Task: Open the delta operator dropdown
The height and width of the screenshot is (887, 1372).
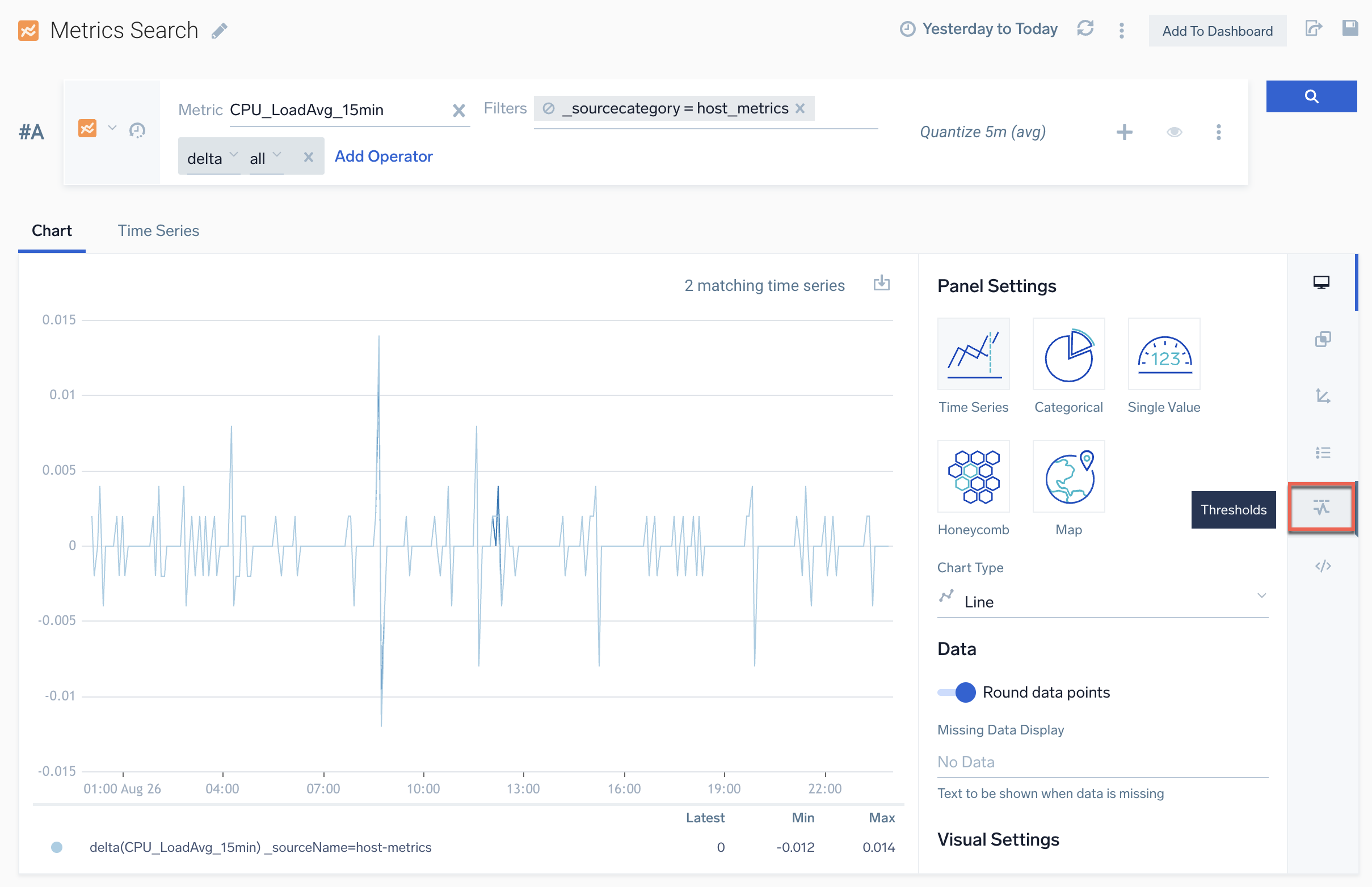Action: tap(212, 157)
